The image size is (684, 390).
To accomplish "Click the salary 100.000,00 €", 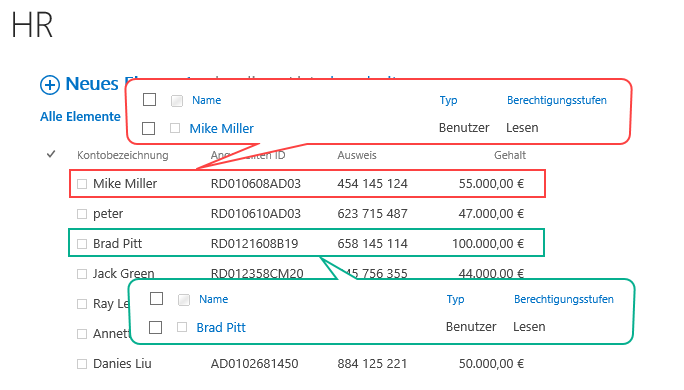I will [488, 243].
